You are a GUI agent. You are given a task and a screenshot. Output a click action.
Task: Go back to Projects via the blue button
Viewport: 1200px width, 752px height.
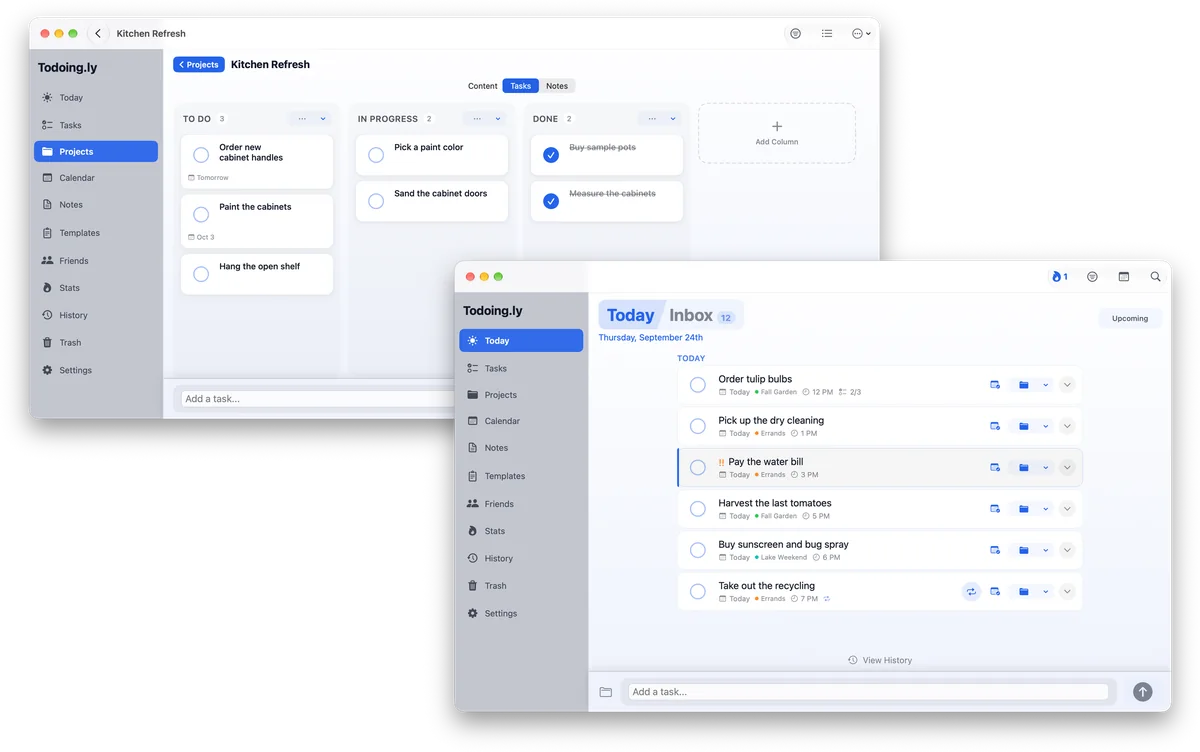[199, 64]
